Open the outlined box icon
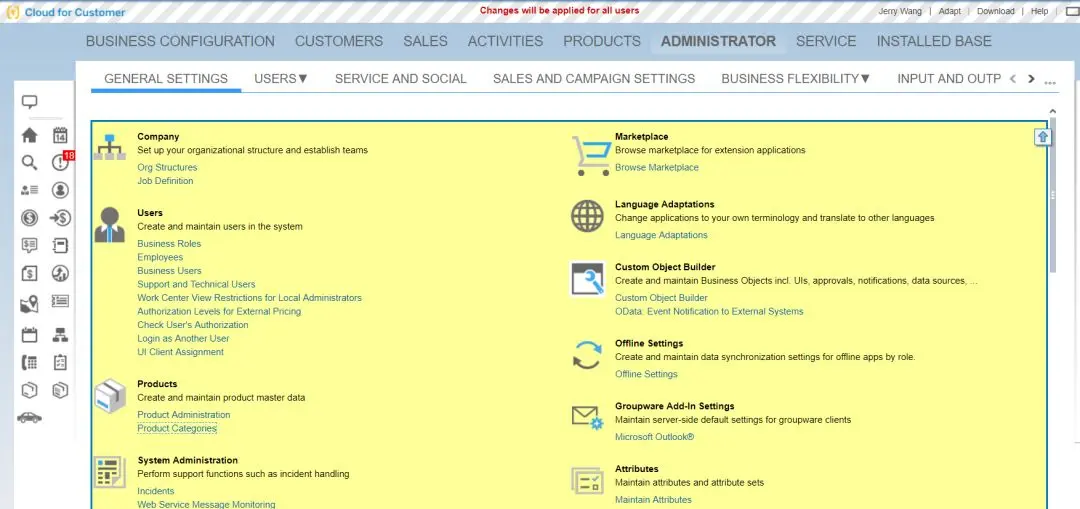Image resolution: width=1080 pixels, height=509 pixels. click(x=30, y=391)
